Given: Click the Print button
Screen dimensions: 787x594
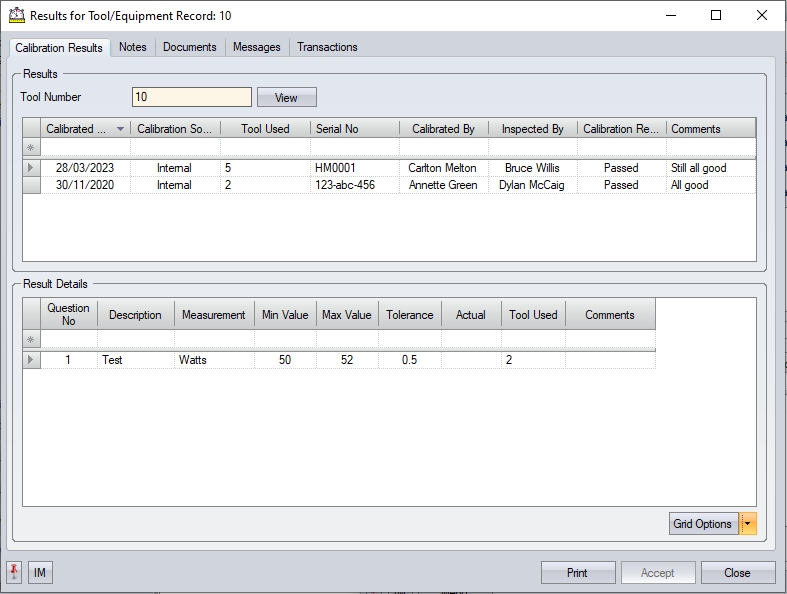Looking at the screenshot, I should [577, 573].
